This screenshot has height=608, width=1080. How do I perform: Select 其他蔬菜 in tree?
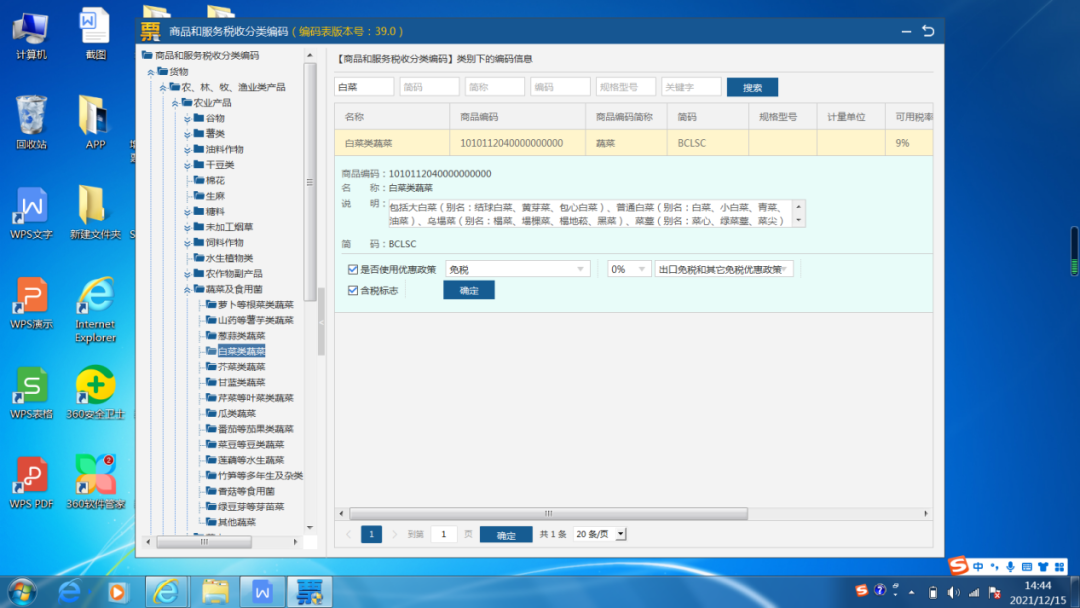click(x=236, y=523)
